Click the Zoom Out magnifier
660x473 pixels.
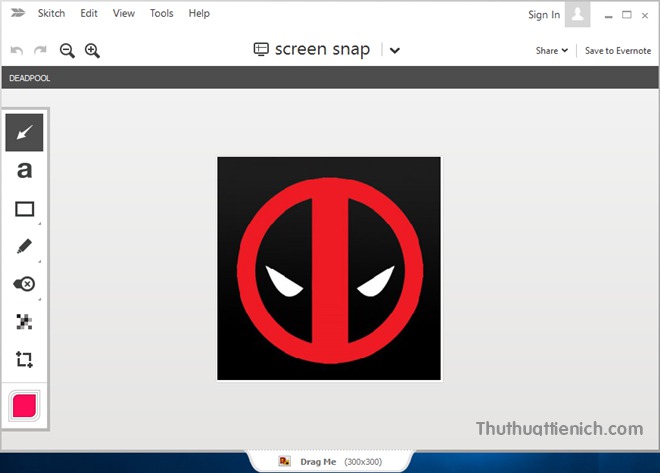point(67,50)
